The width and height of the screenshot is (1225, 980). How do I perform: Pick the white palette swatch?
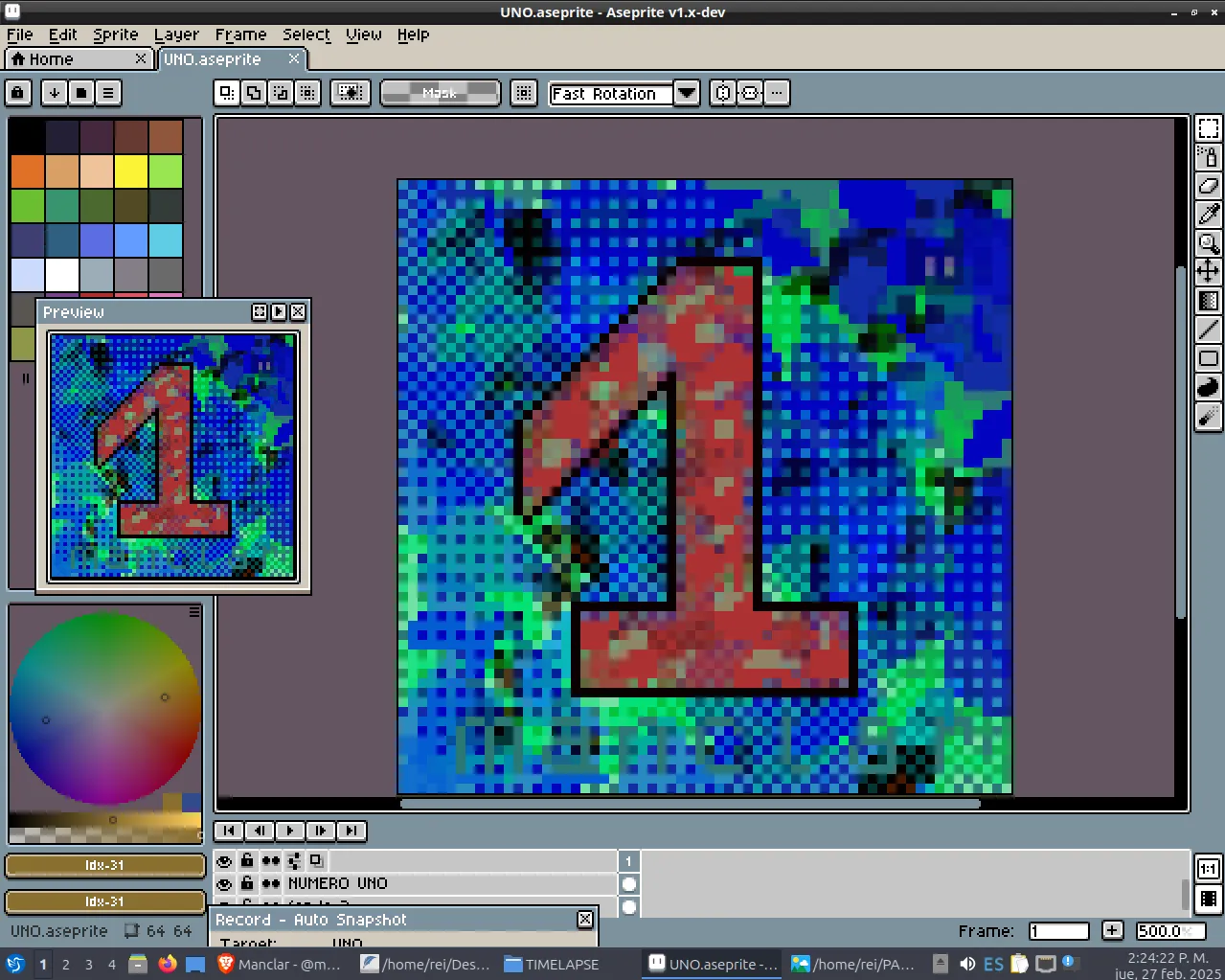click(x=62, y=275)
